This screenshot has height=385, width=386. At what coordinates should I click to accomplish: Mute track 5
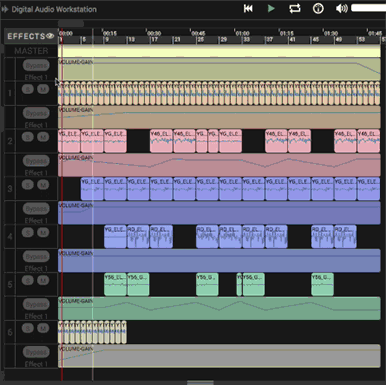point(43,280)
